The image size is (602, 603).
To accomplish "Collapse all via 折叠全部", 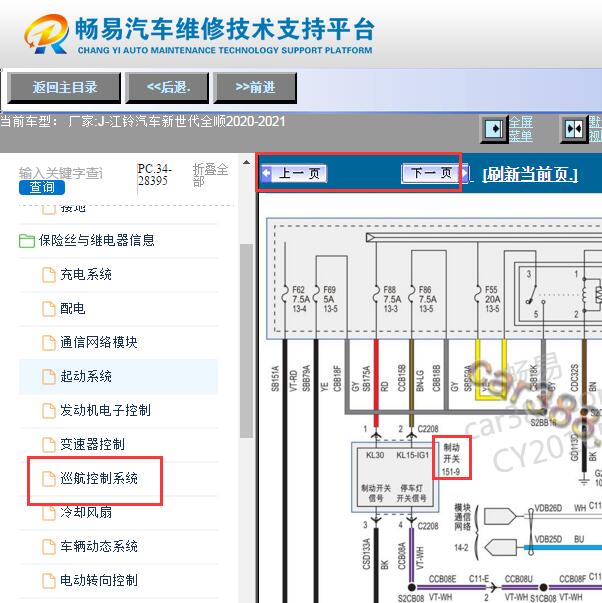I will 210,175.
